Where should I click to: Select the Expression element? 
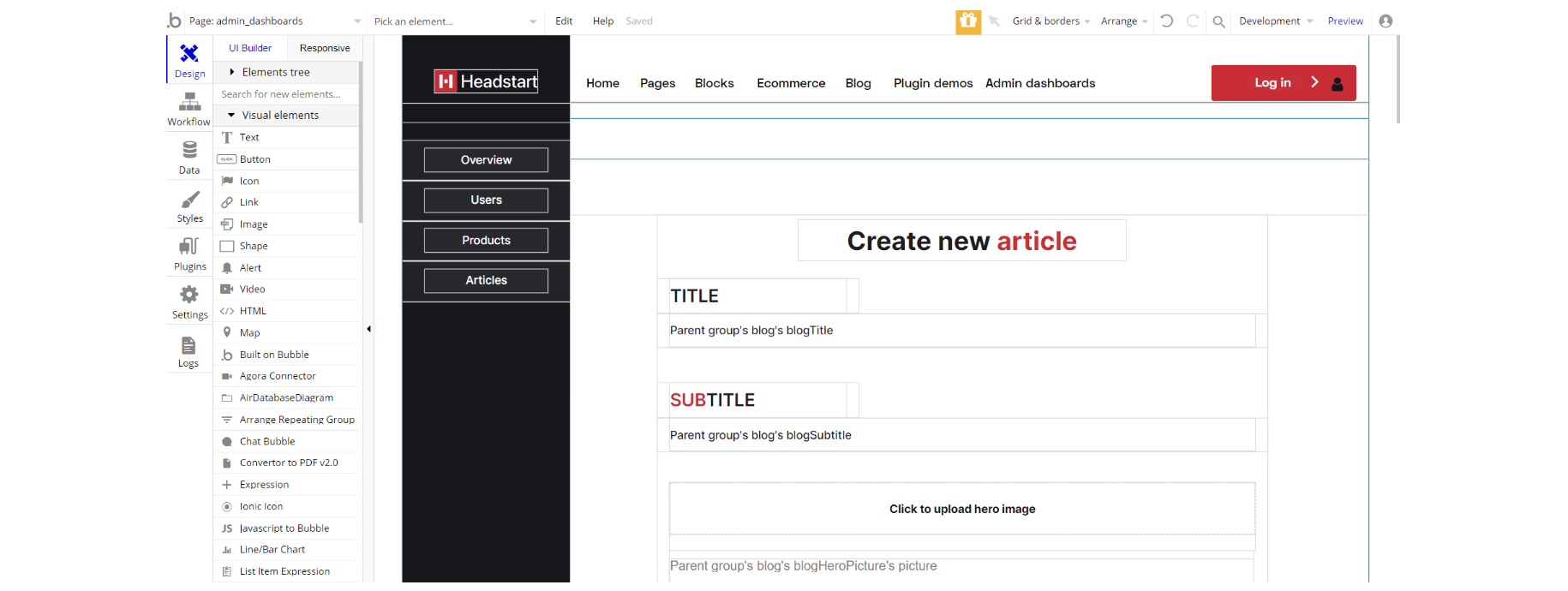287,485
